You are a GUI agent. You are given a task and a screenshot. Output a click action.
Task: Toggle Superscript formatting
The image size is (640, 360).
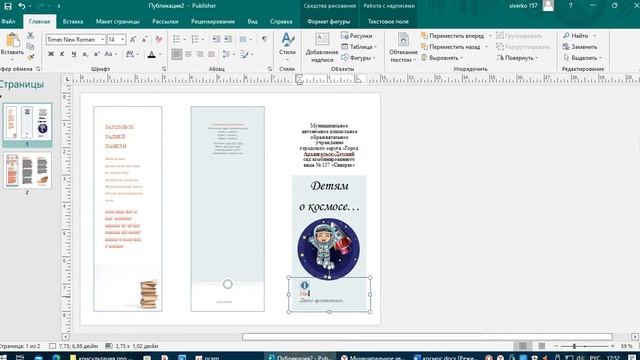coord(96,54)
